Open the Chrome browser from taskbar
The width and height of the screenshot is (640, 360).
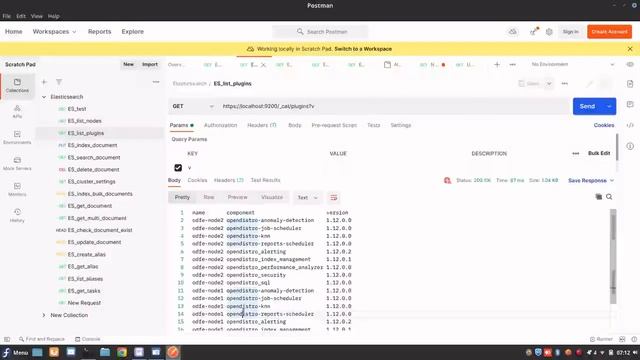coord(122,352)
